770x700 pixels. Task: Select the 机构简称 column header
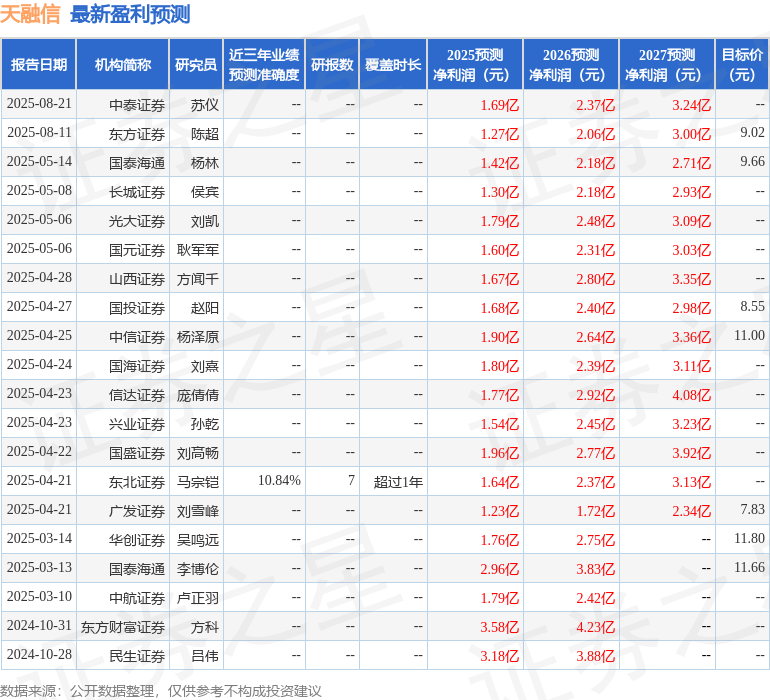coord(123,65)
